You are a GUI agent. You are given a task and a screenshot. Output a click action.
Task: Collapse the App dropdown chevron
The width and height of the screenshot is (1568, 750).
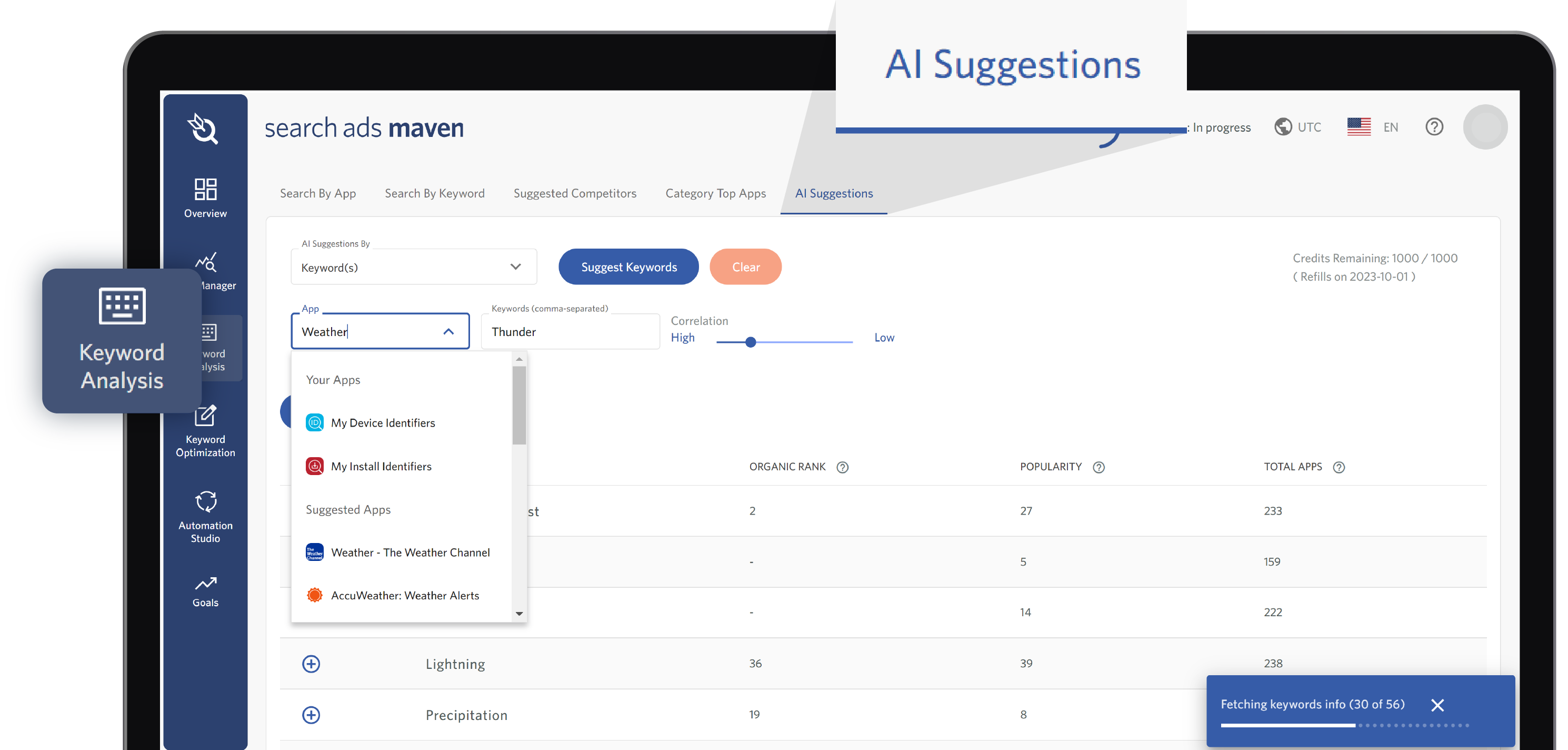pos(448,331)
